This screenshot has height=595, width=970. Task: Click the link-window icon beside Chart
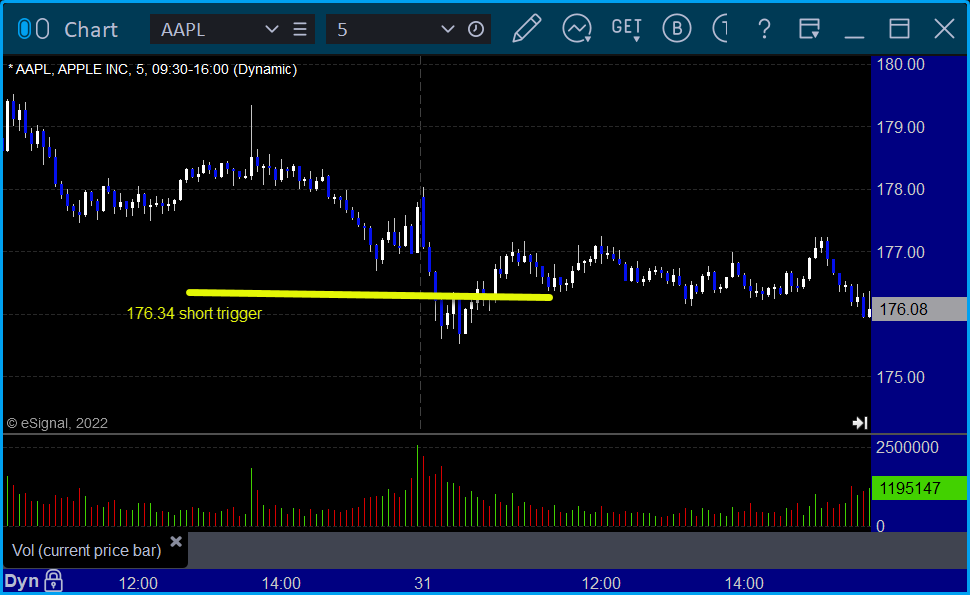coord(33,29)
